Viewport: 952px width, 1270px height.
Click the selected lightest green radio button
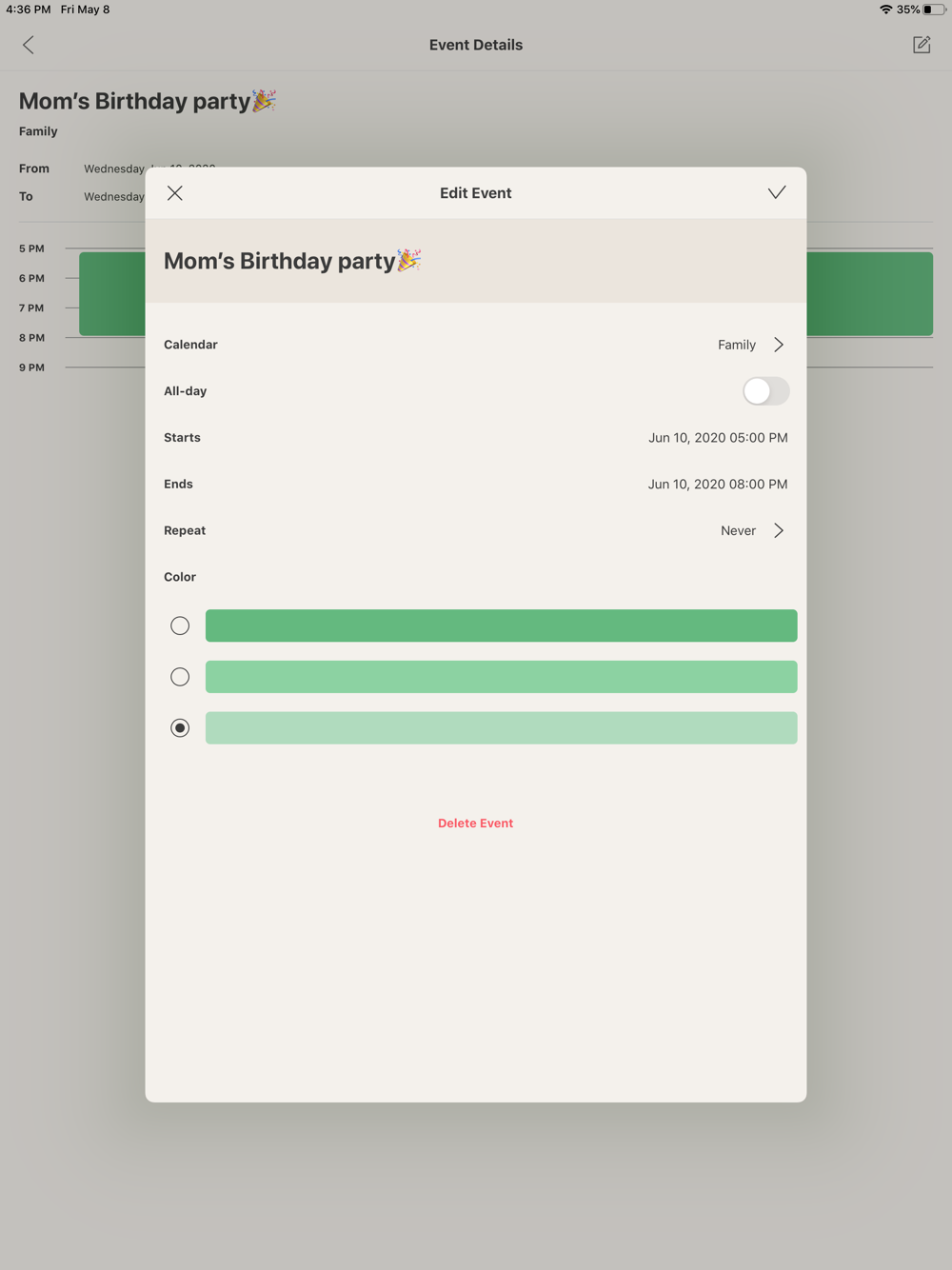(180, 728)
